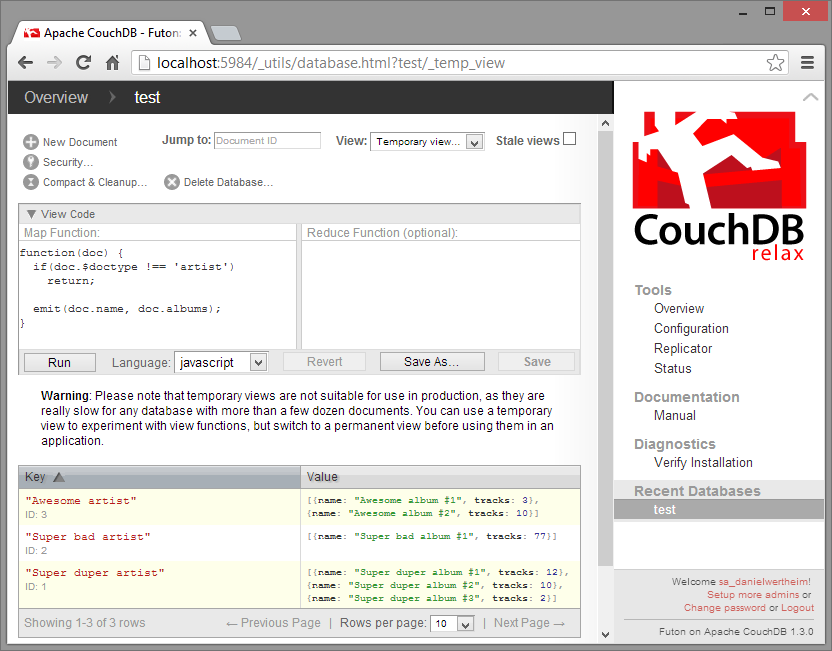Go back with browser back arrow
Screen dimensions: 832x651
(x=25, y=63)
